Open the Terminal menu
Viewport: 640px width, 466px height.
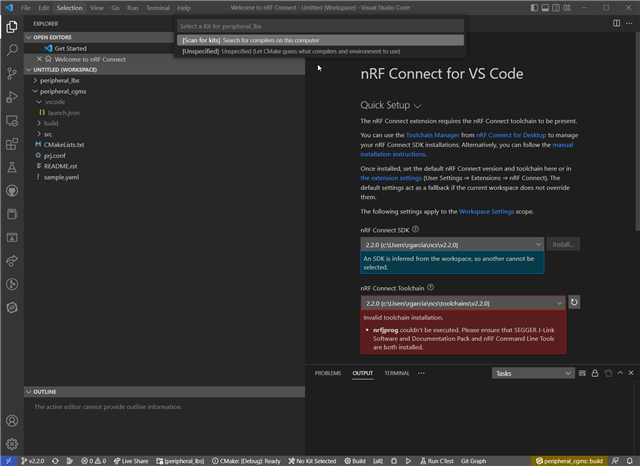pyautogui.click(x=158, y=8)
